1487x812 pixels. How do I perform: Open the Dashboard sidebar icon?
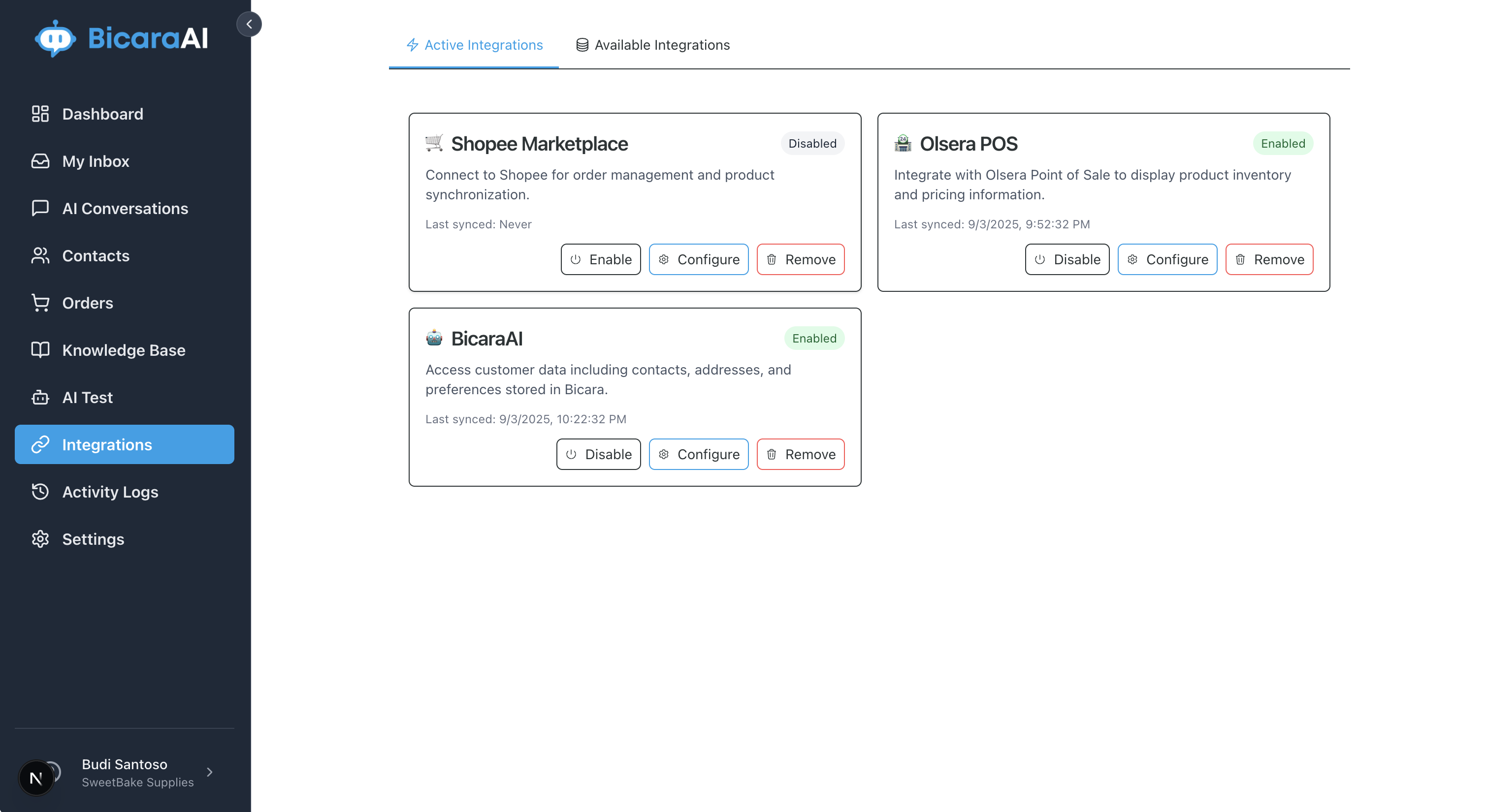[39, 114]
